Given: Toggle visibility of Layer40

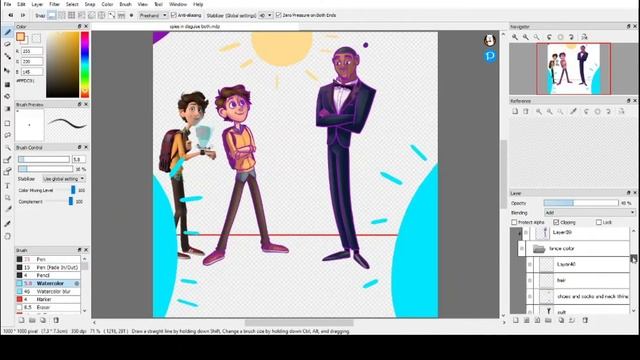Looking at the screenshot, I should point(530,264).
